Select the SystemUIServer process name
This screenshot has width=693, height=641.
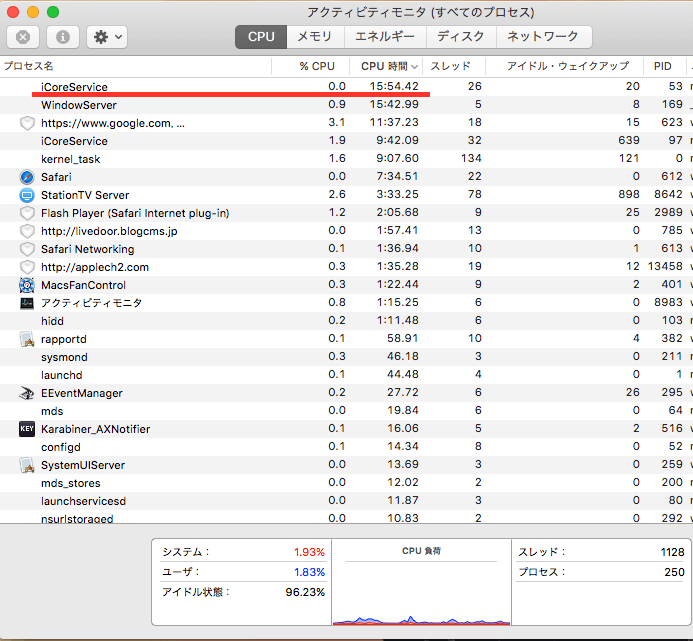83,465
